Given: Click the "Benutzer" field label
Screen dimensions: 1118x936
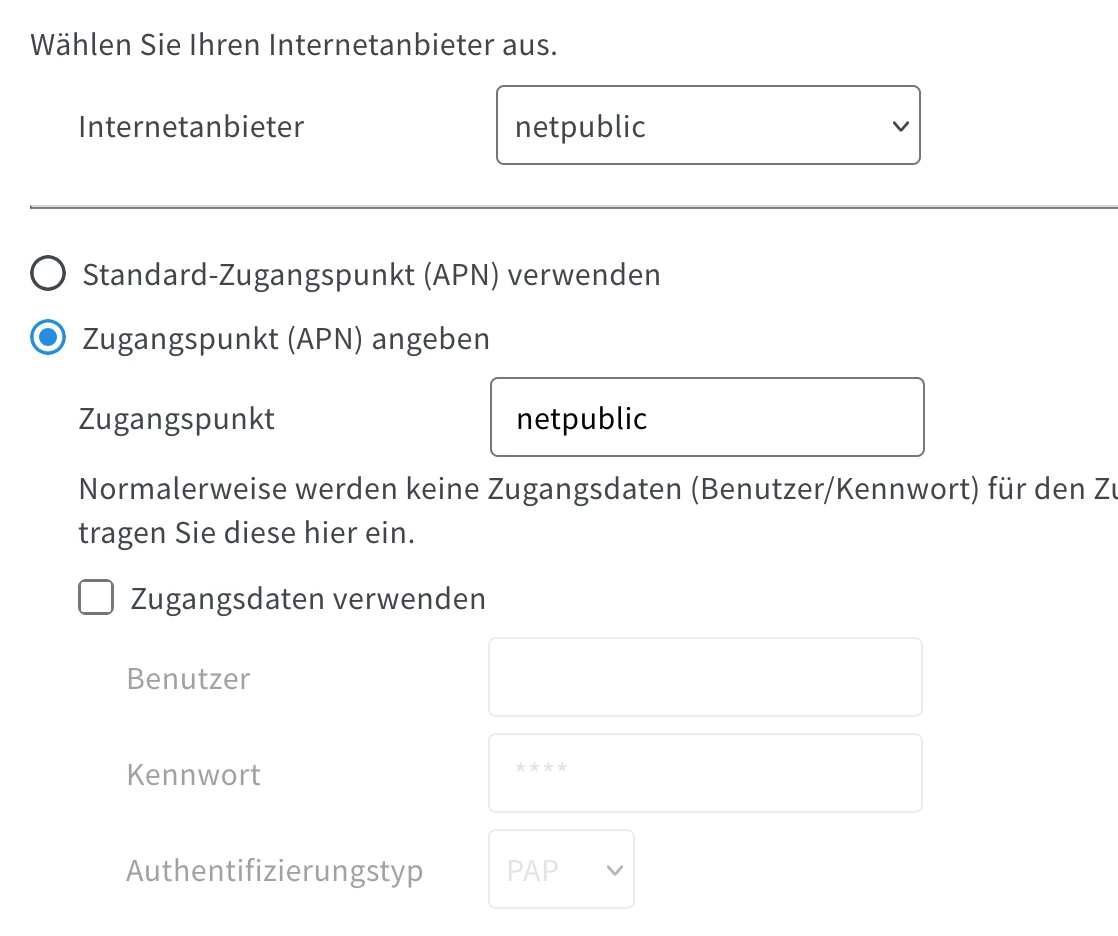Looking at the screenshot, I should coord(189,678).
